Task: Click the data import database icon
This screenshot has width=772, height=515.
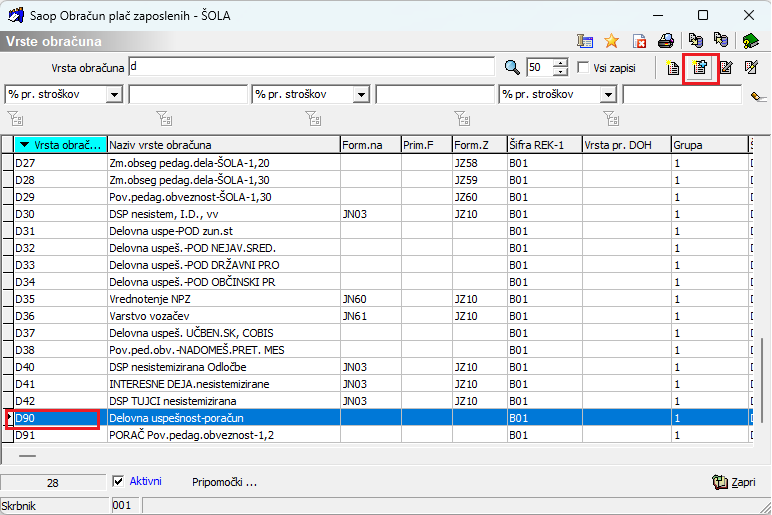Action: pos(720,40)
